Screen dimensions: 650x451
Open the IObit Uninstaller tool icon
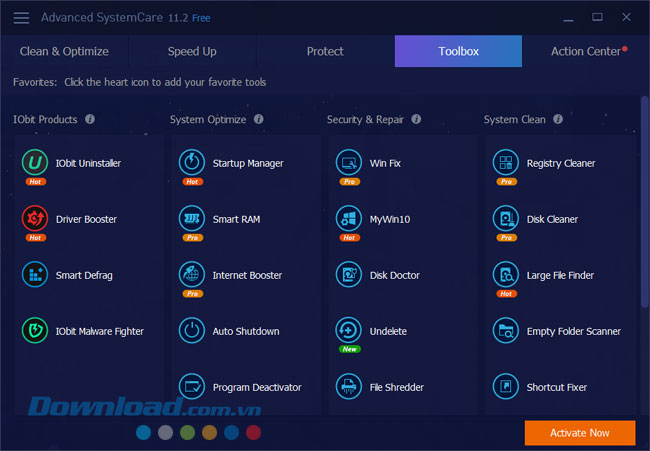35,162
